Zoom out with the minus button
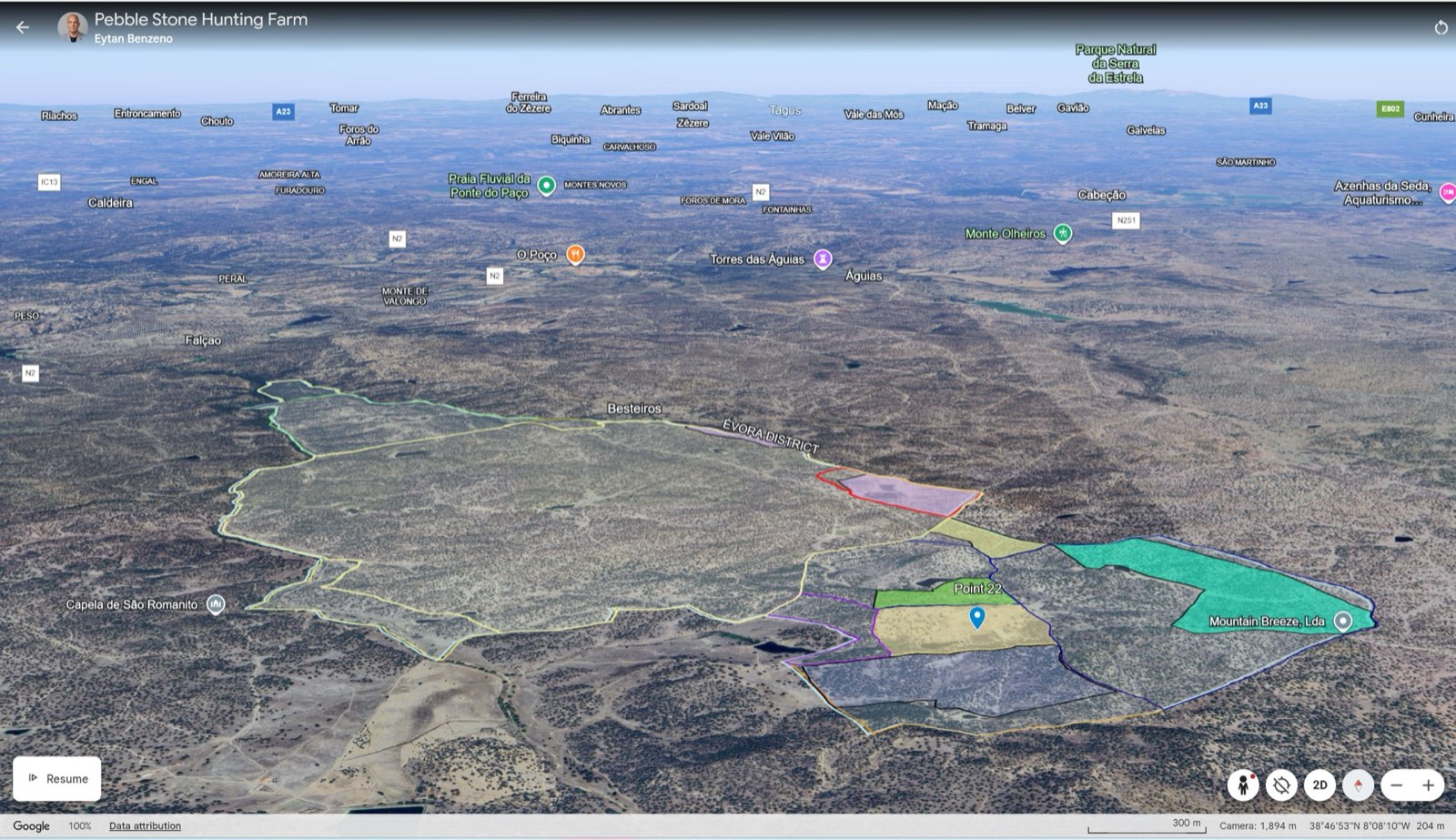 click(1397, 784)
